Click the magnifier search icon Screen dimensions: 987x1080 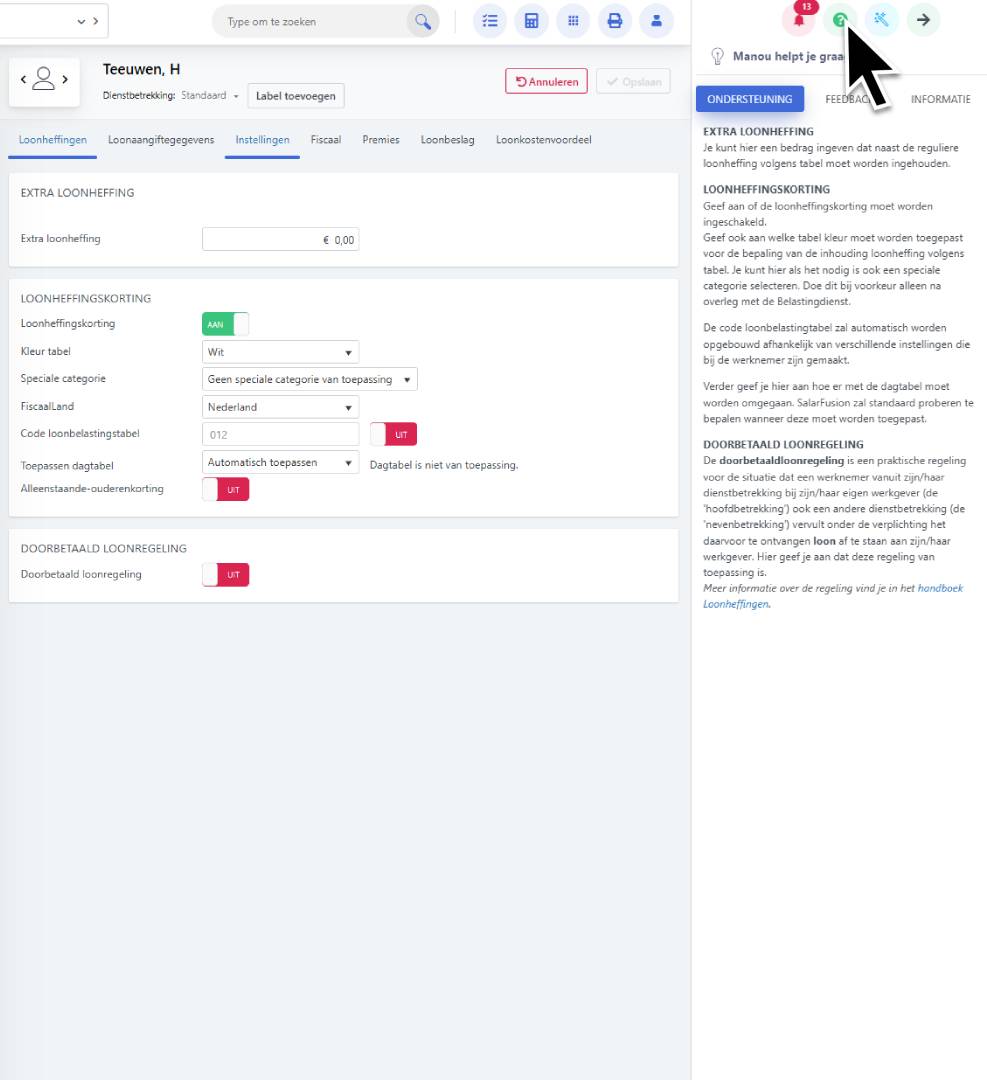point(422,22)
